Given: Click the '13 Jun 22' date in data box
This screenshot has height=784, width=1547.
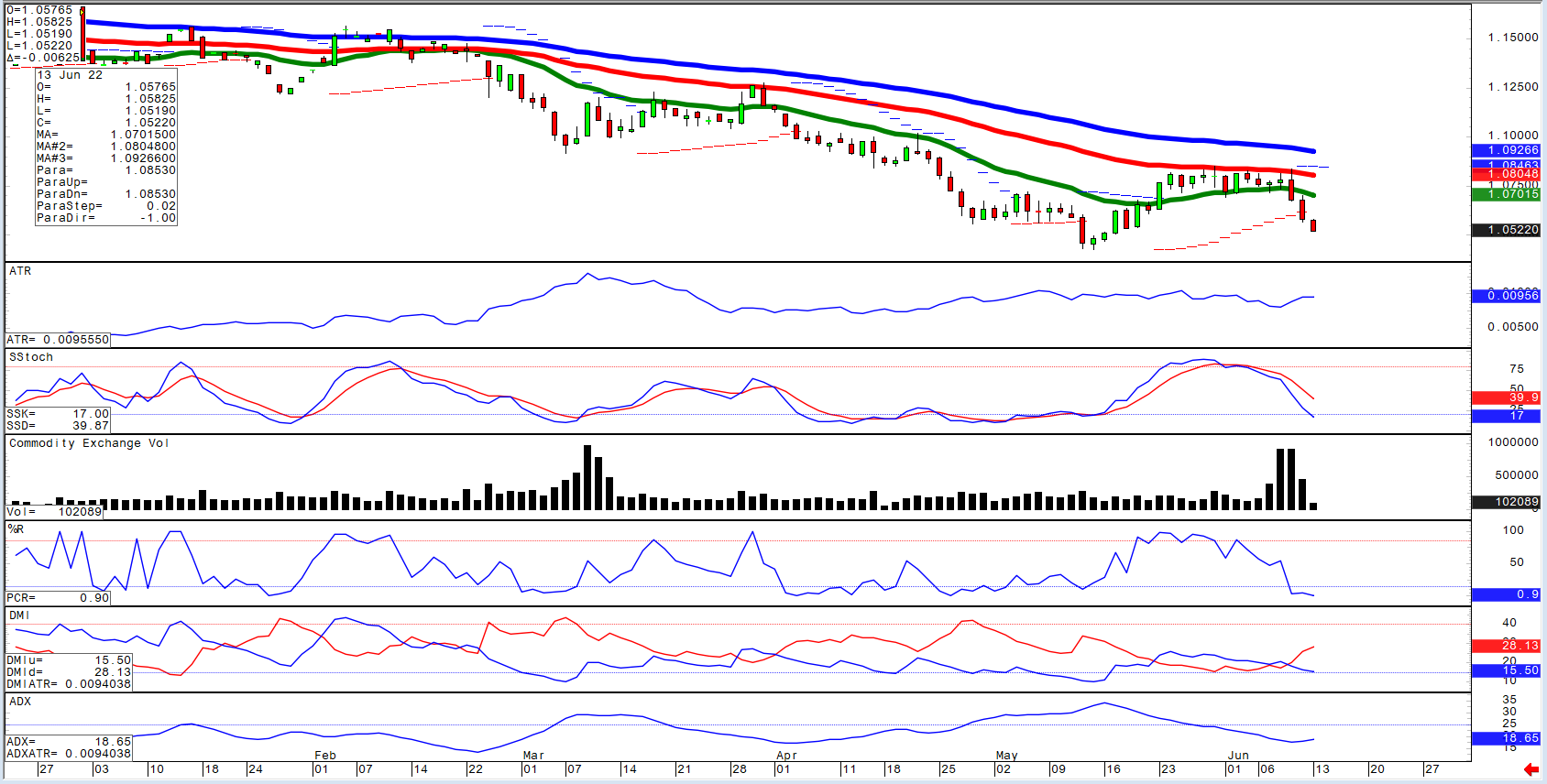Looking at the screenshot, I should tap(70, 75).
